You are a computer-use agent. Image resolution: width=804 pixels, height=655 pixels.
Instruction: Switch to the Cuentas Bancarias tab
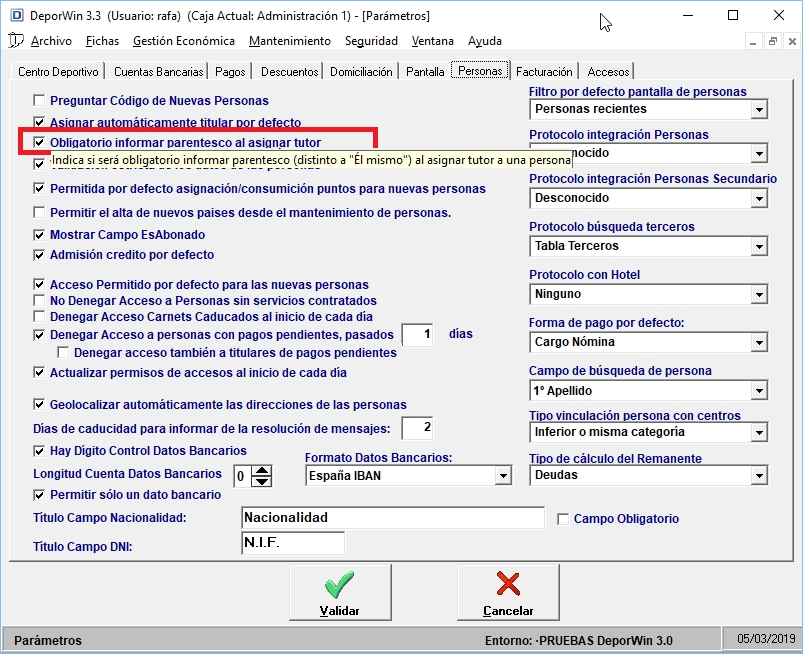coord(158,72)
